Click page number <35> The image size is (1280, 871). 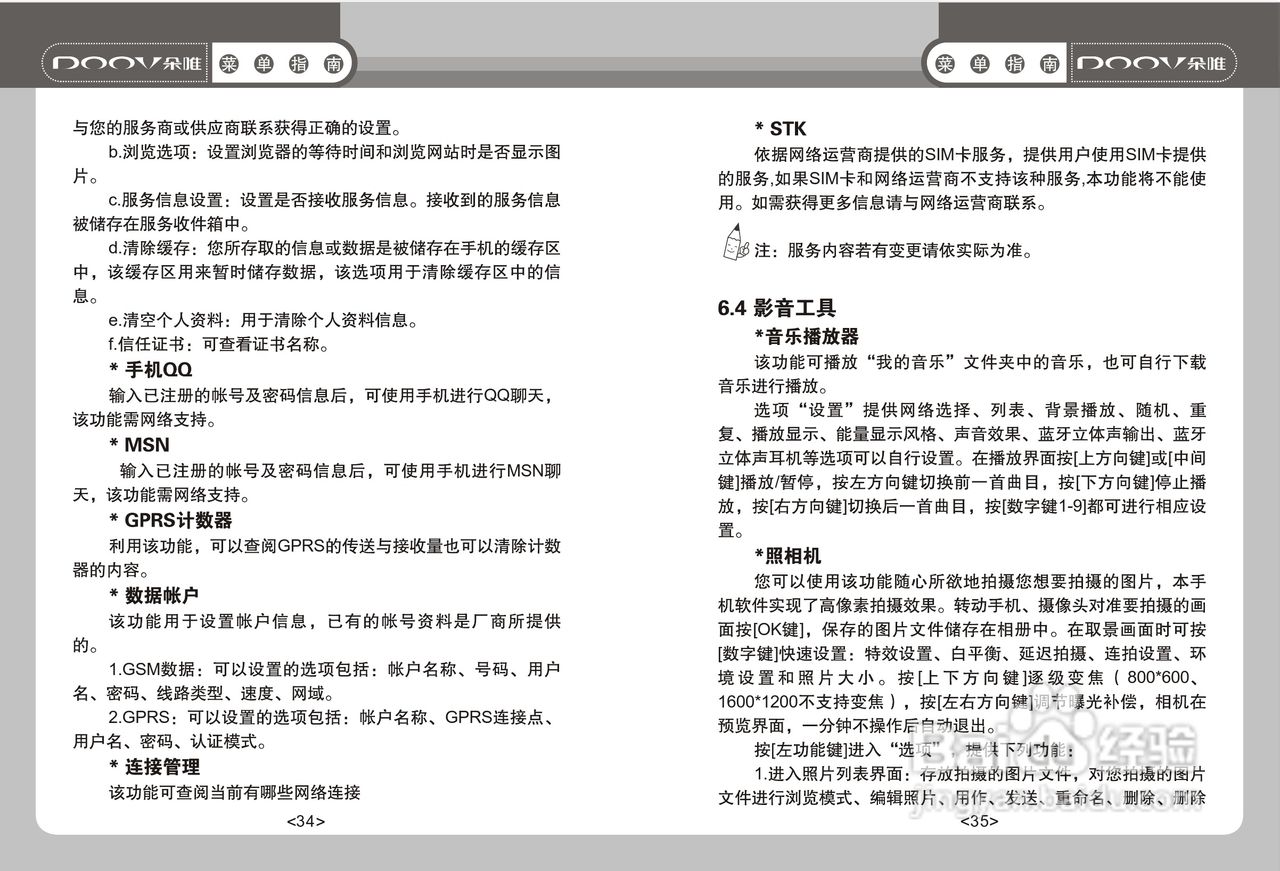(x=978, y=822)
